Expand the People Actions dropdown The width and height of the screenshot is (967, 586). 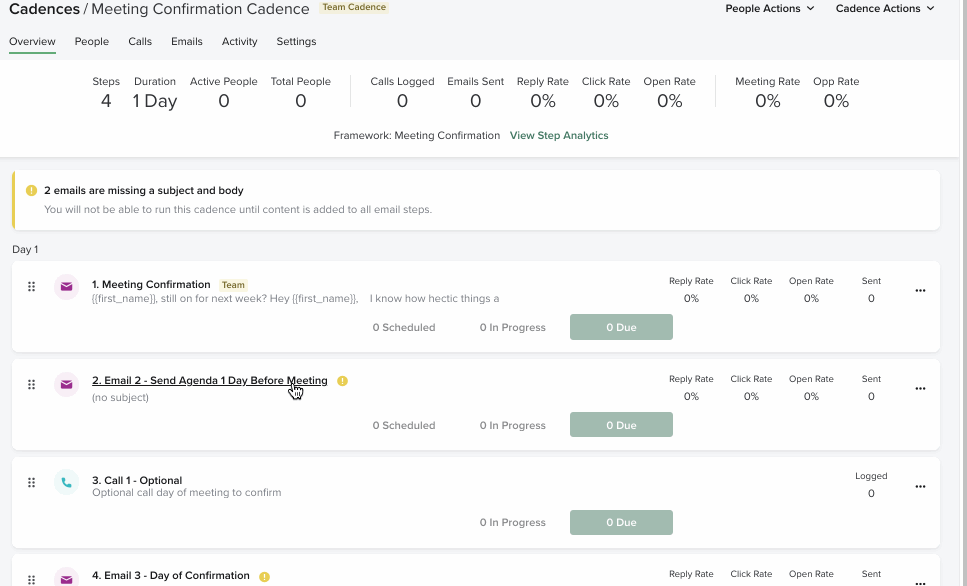coord(769,9)
